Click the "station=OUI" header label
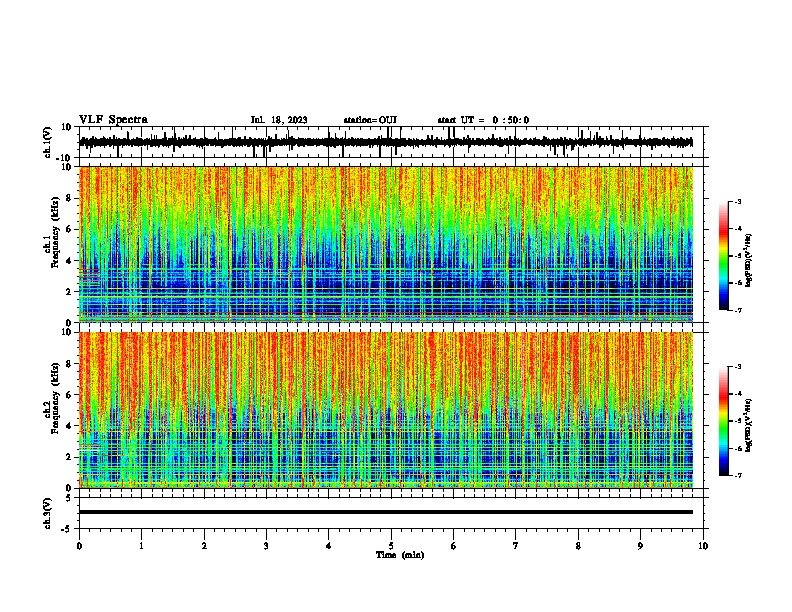The width and height of the screenshot is (792, 612). (370, 120)
